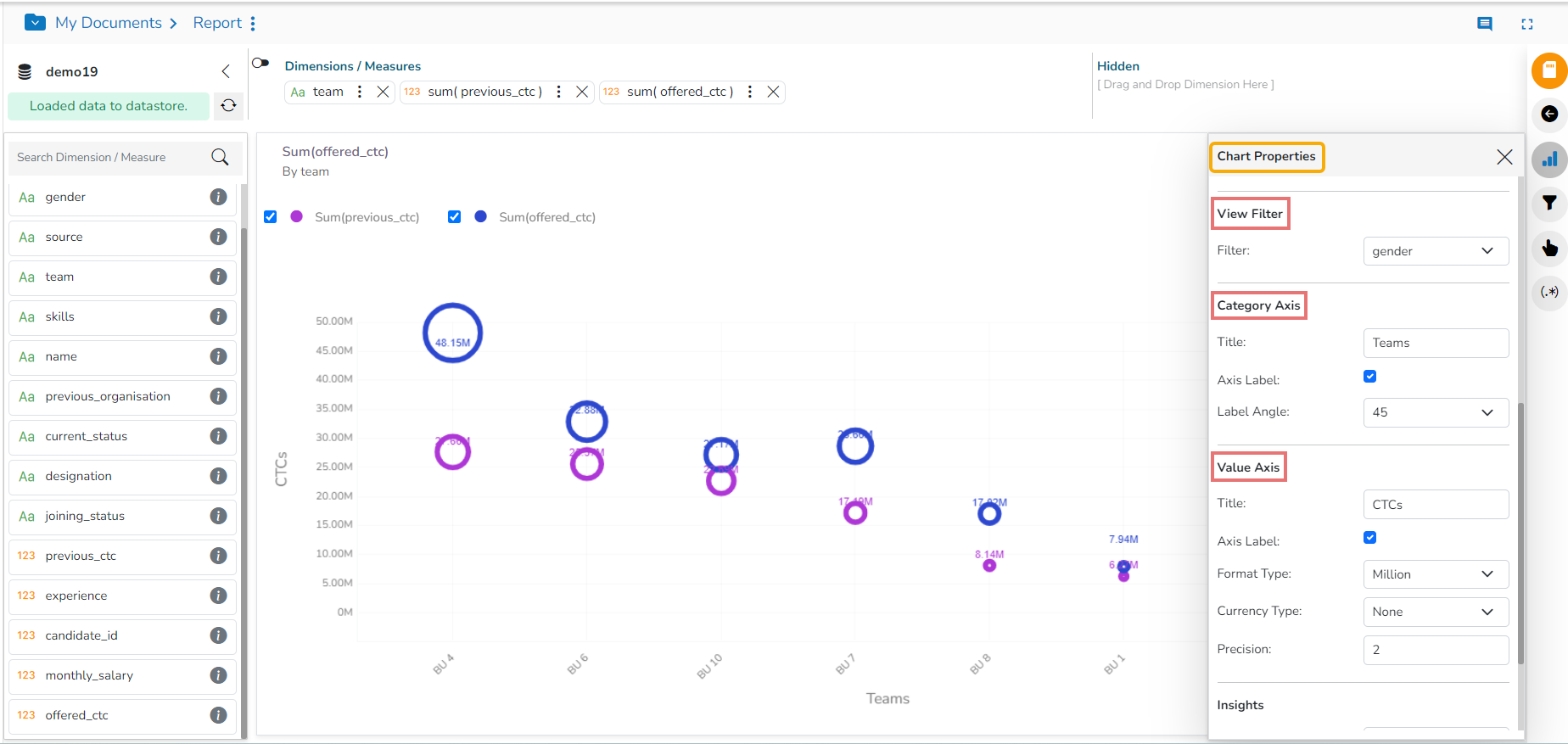Expand the Label Angle dropdown
Viewport: 1568px width, 744px height.
[x=1436, y=412]
